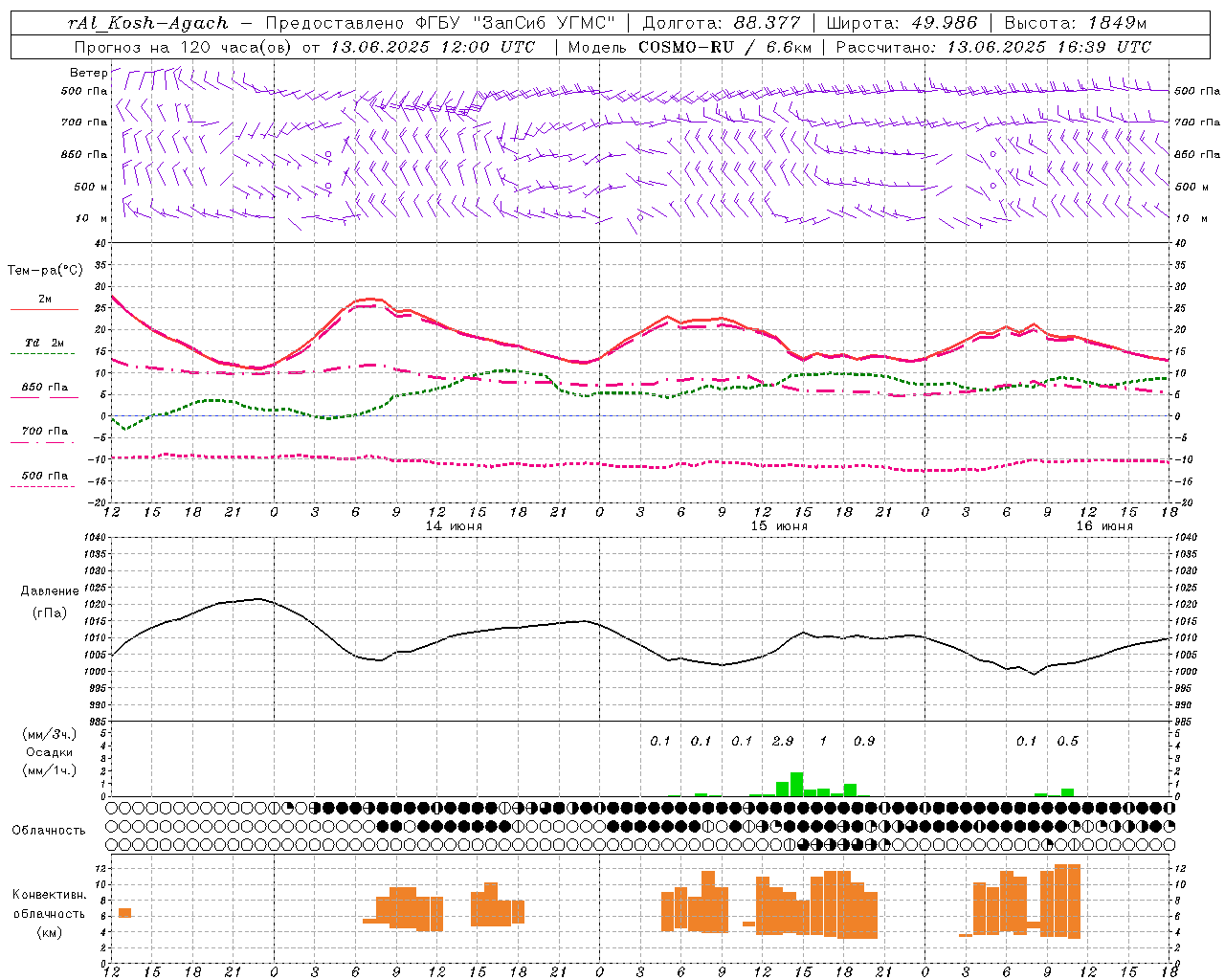Screen dimensions: 1225x980
Task: Click the 15 июня date label
Action: point(779,526)
